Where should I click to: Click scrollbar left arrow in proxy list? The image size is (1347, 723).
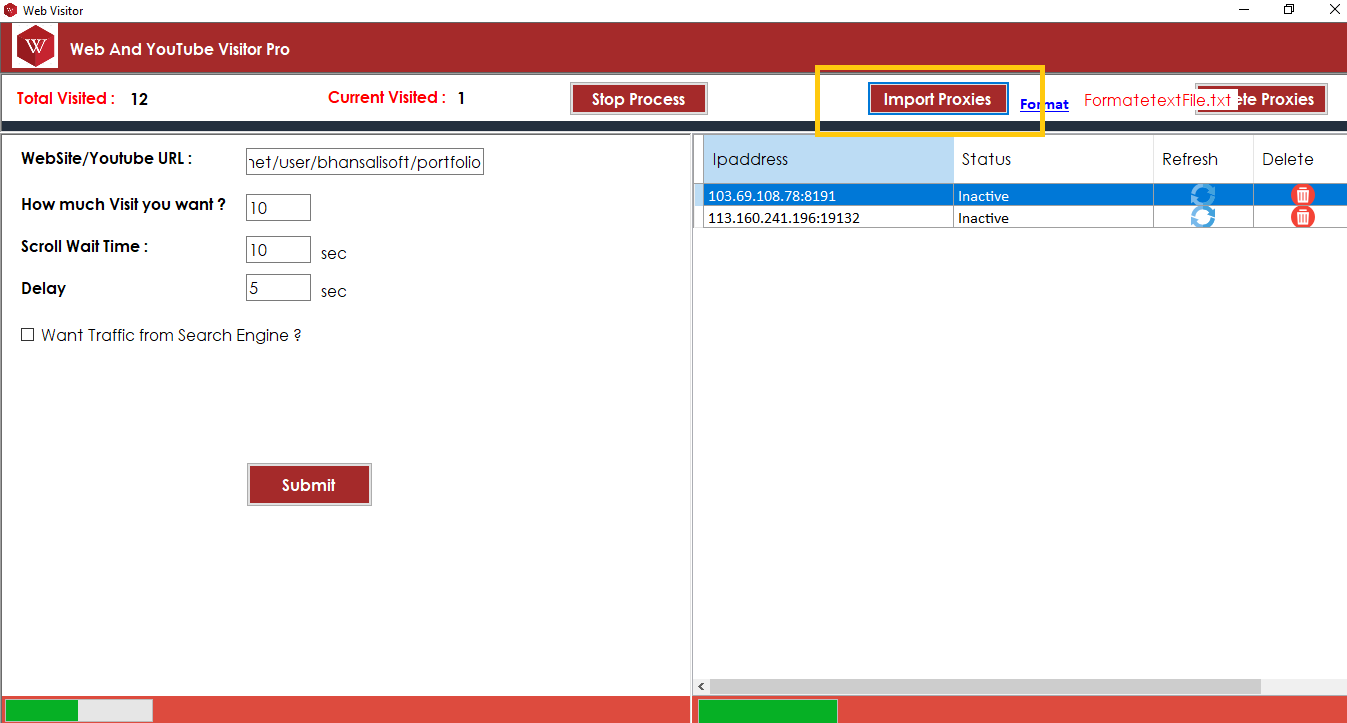701,686
